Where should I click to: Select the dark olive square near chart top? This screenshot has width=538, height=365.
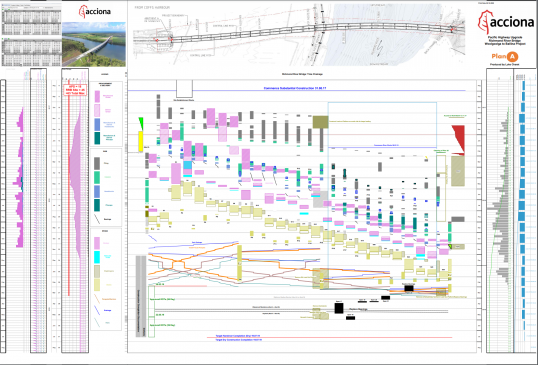tap(320, 122)
